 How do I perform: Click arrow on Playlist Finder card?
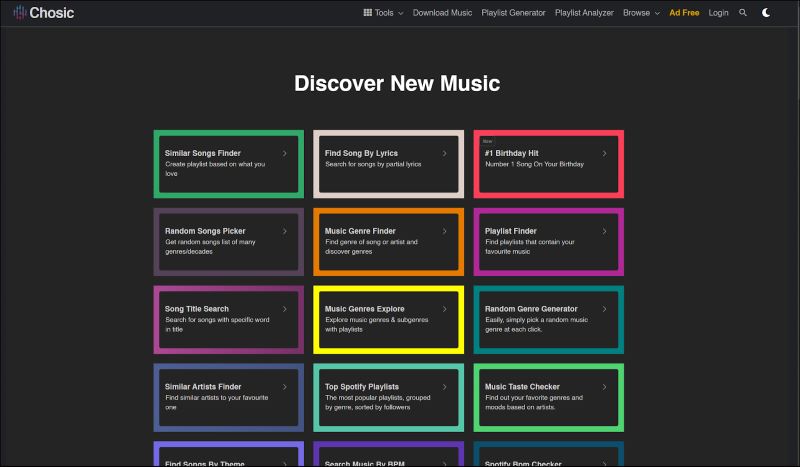(605, 231)
